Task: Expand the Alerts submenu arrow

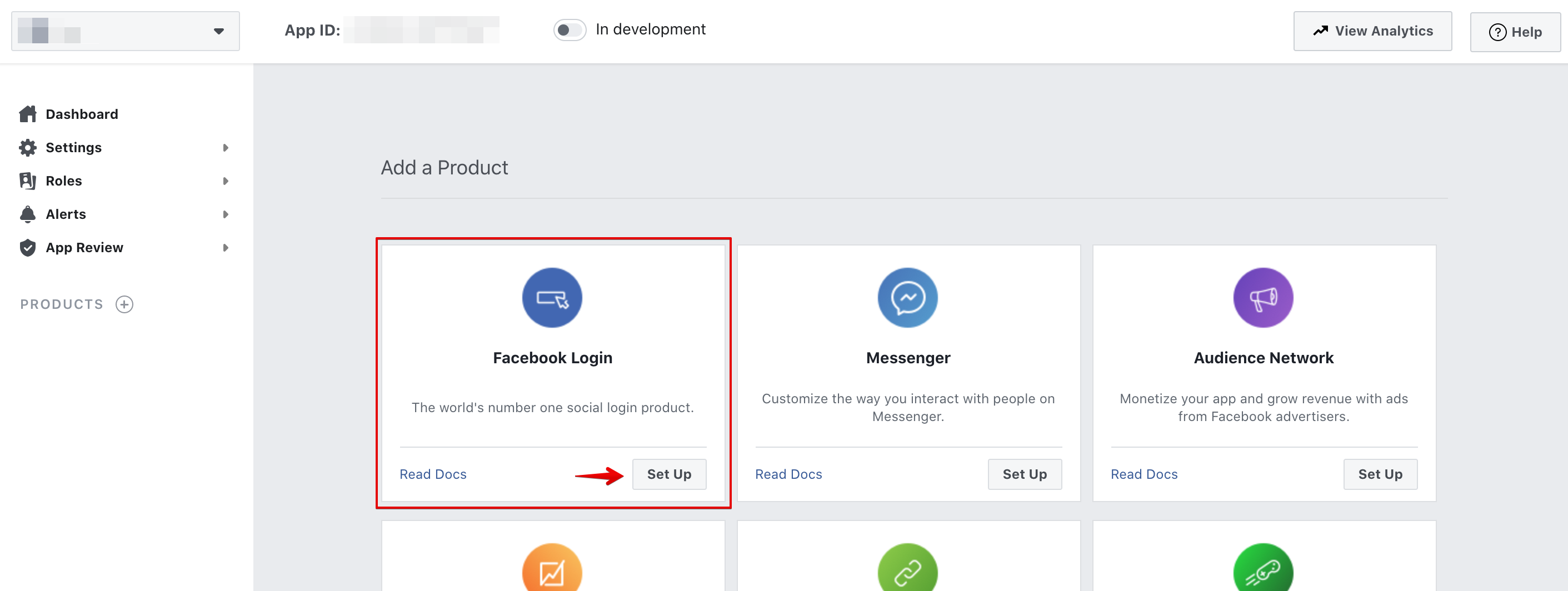Action: pyautogui.click(x=225, y=214)
